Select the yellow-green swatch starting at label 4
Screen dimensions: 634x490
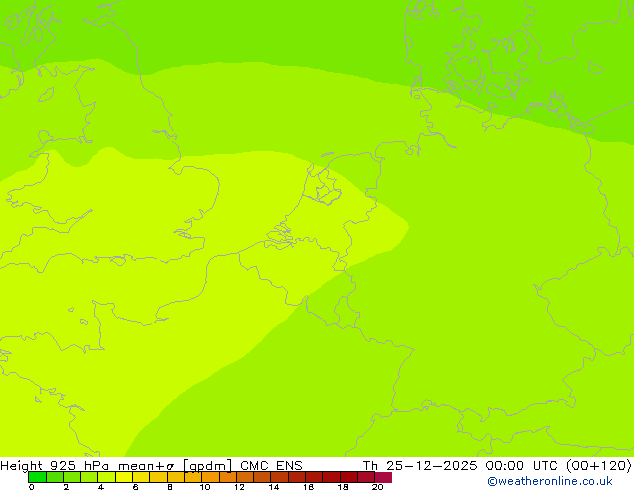click(106, 477)
